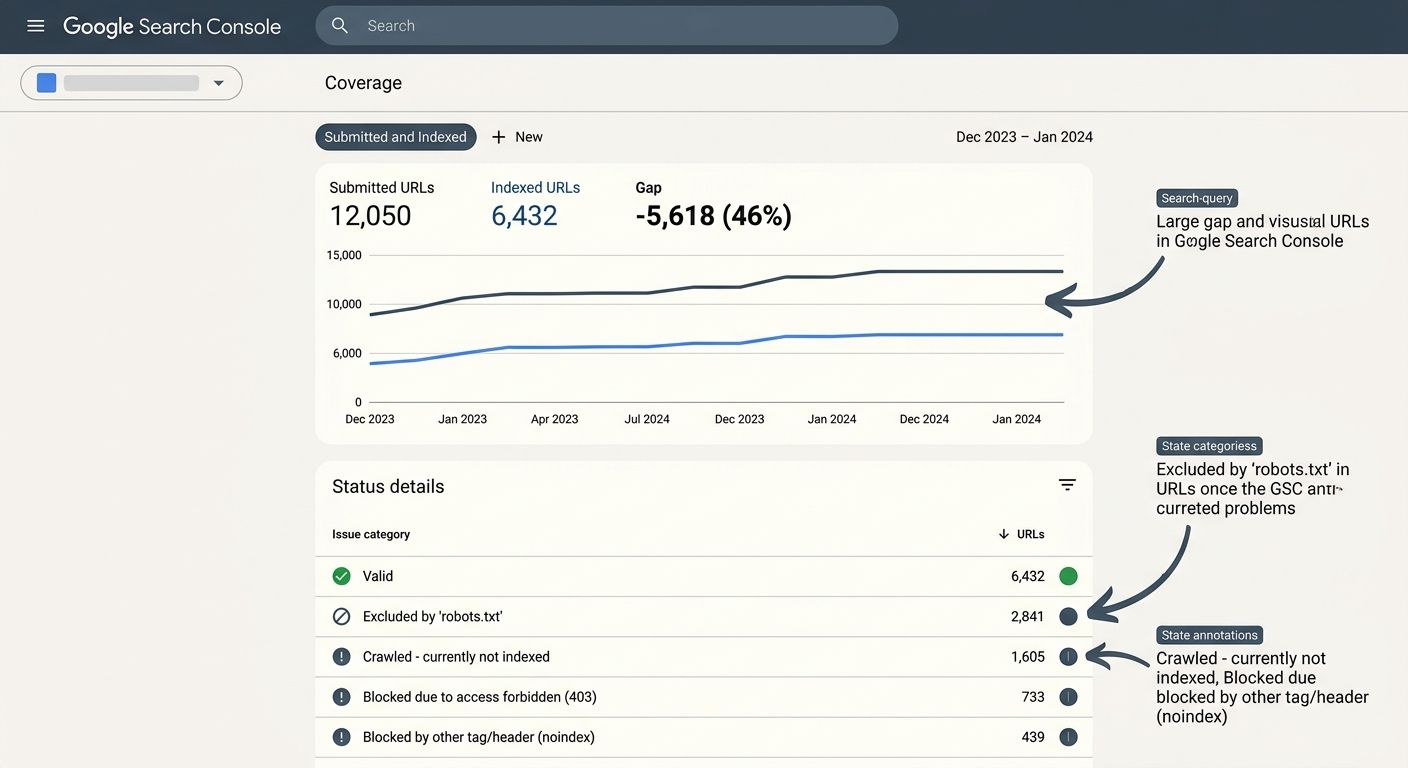Image resolution: width=1408 pixels, height=768 pixels.
Task: Click the Status details heading
Action: 388,486
